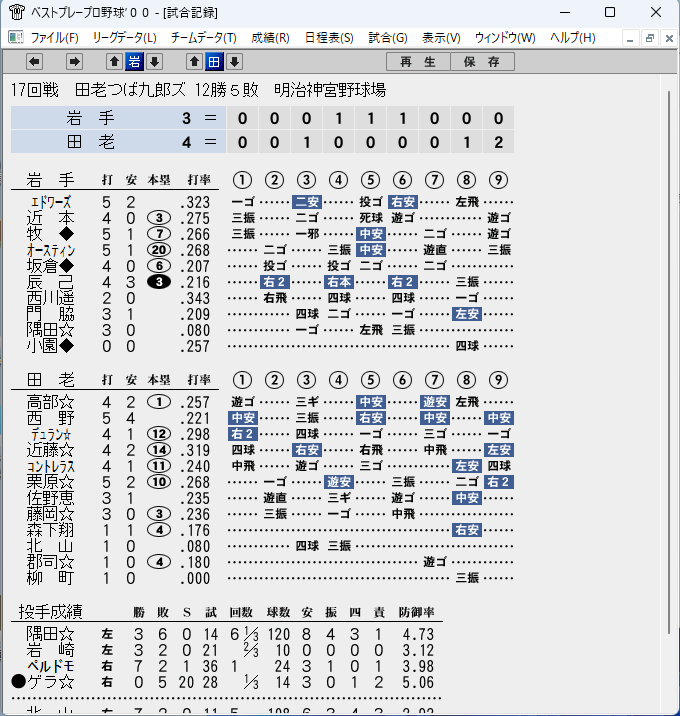Open the ヘルプ(H) menu
Screen dimensions: 680x716
(x=573, y=37)
